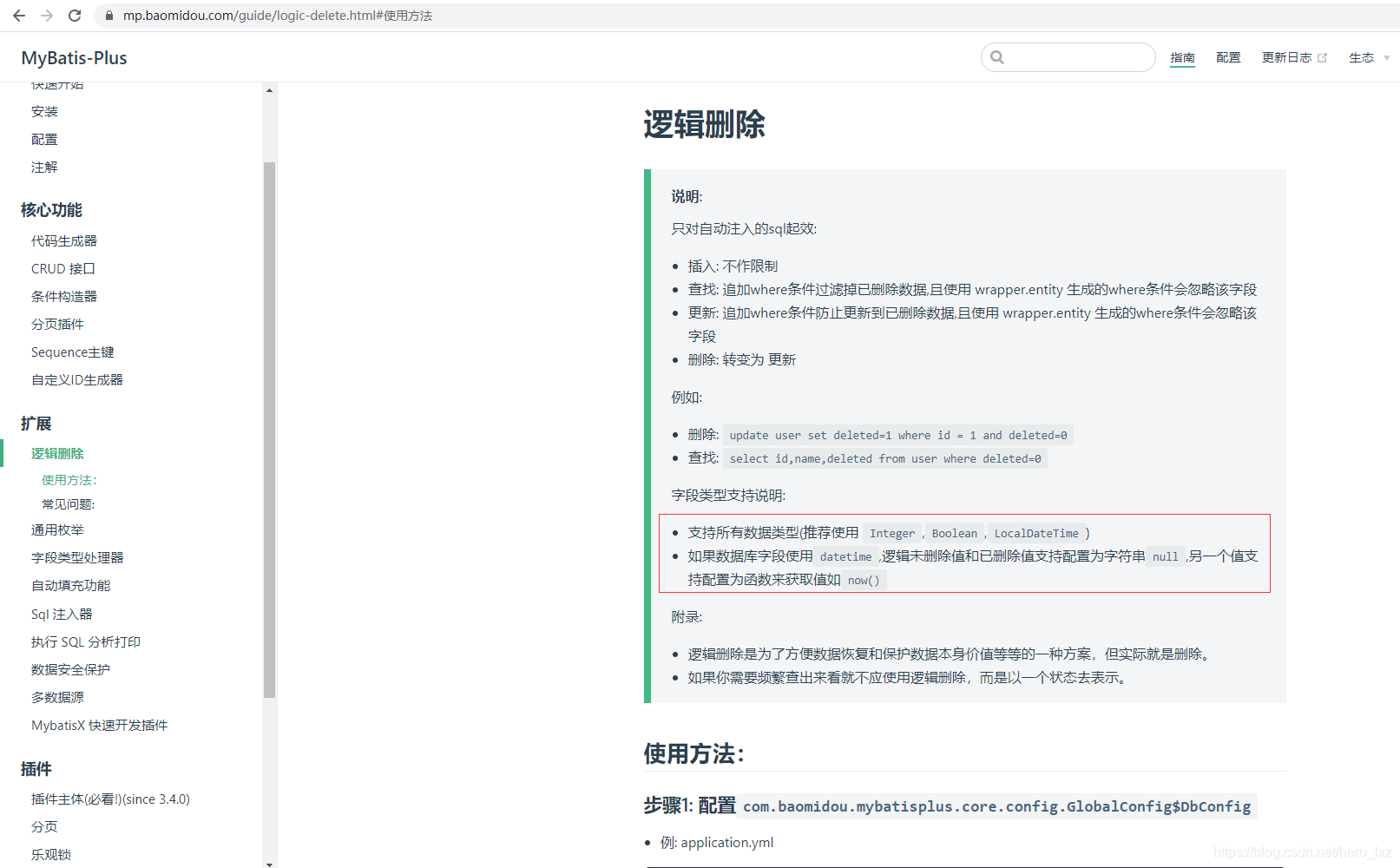Open MybatisX 快速开发插件 in the sidebar
Screen dimensions: 1400x868
100,725
